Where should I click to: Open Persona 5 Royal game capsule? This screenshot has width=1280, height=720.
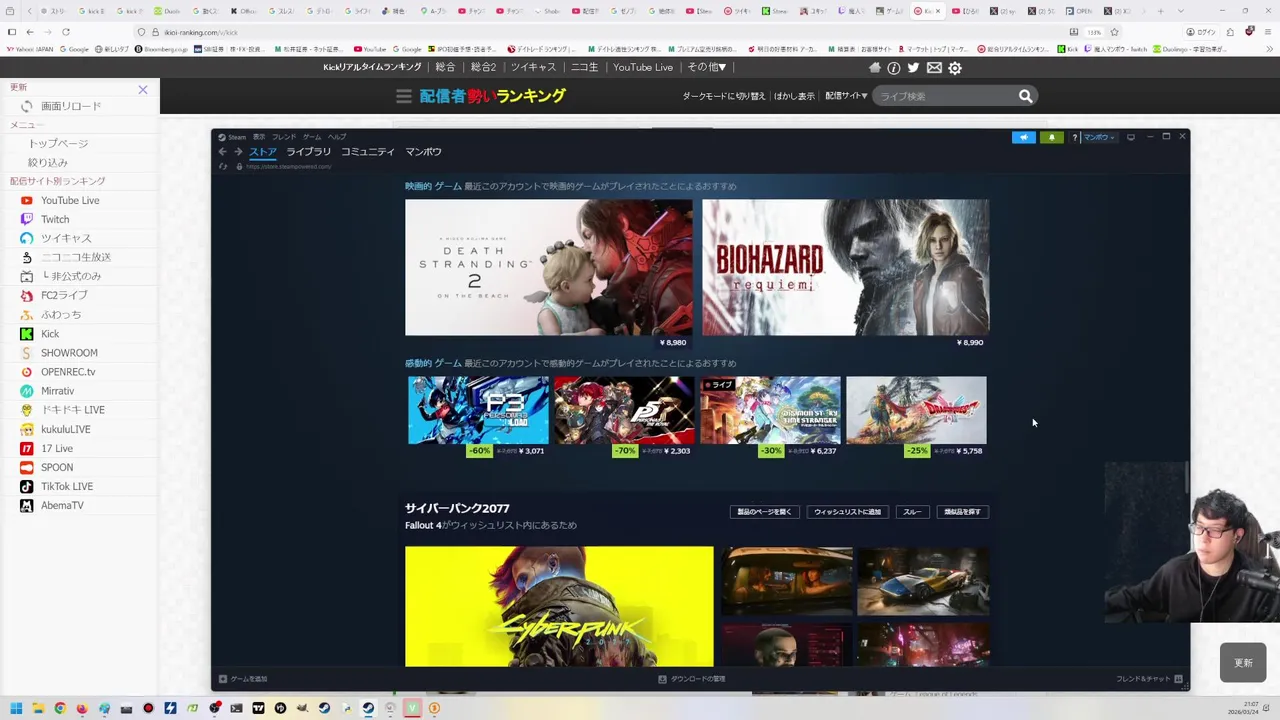[624, 410]
